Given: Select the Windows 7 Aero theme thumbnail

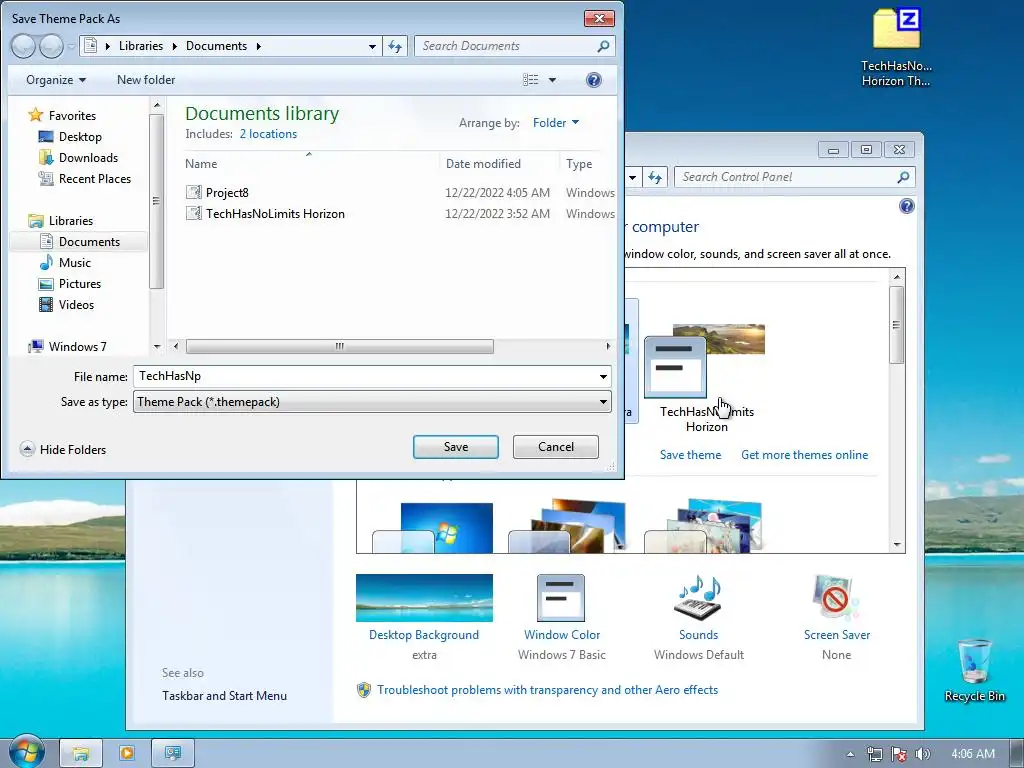Looking at the screenshot, I should (x=433, y=528).
